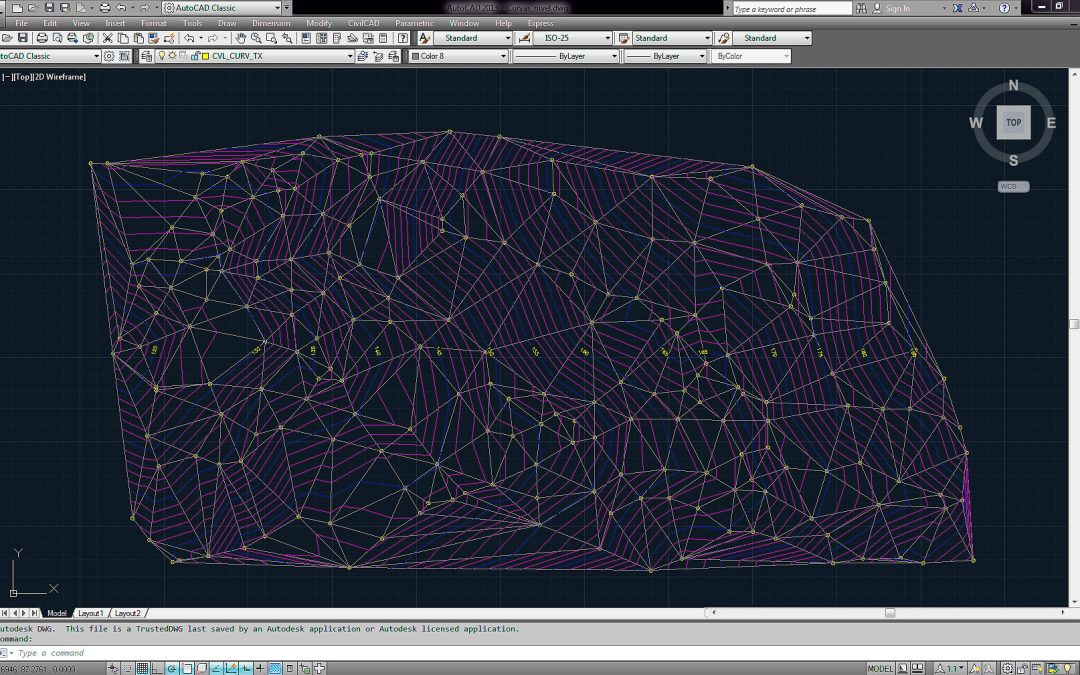Click the binoculars search icon
This screenshot has height=675, width=1080.
862,8
